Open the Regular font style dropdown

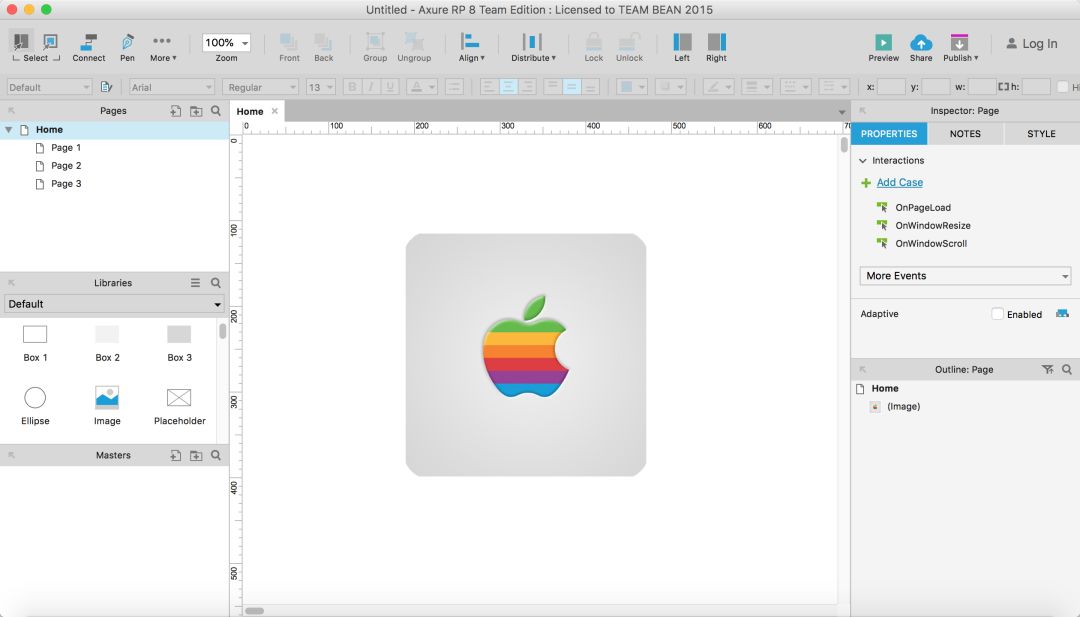pyautogui.click(x=260, y=87)
